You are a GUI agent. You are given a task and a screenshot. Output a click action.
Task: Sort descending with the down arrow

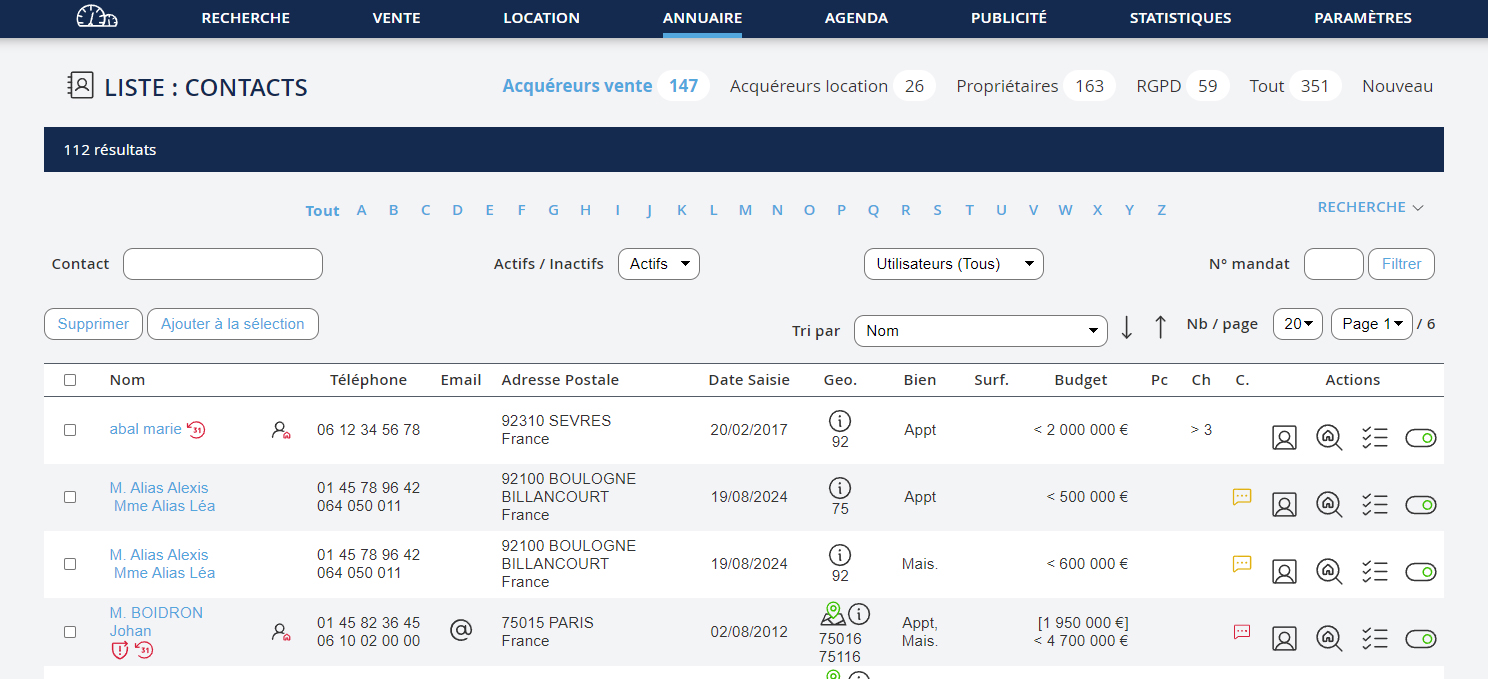click(1126, 327)
